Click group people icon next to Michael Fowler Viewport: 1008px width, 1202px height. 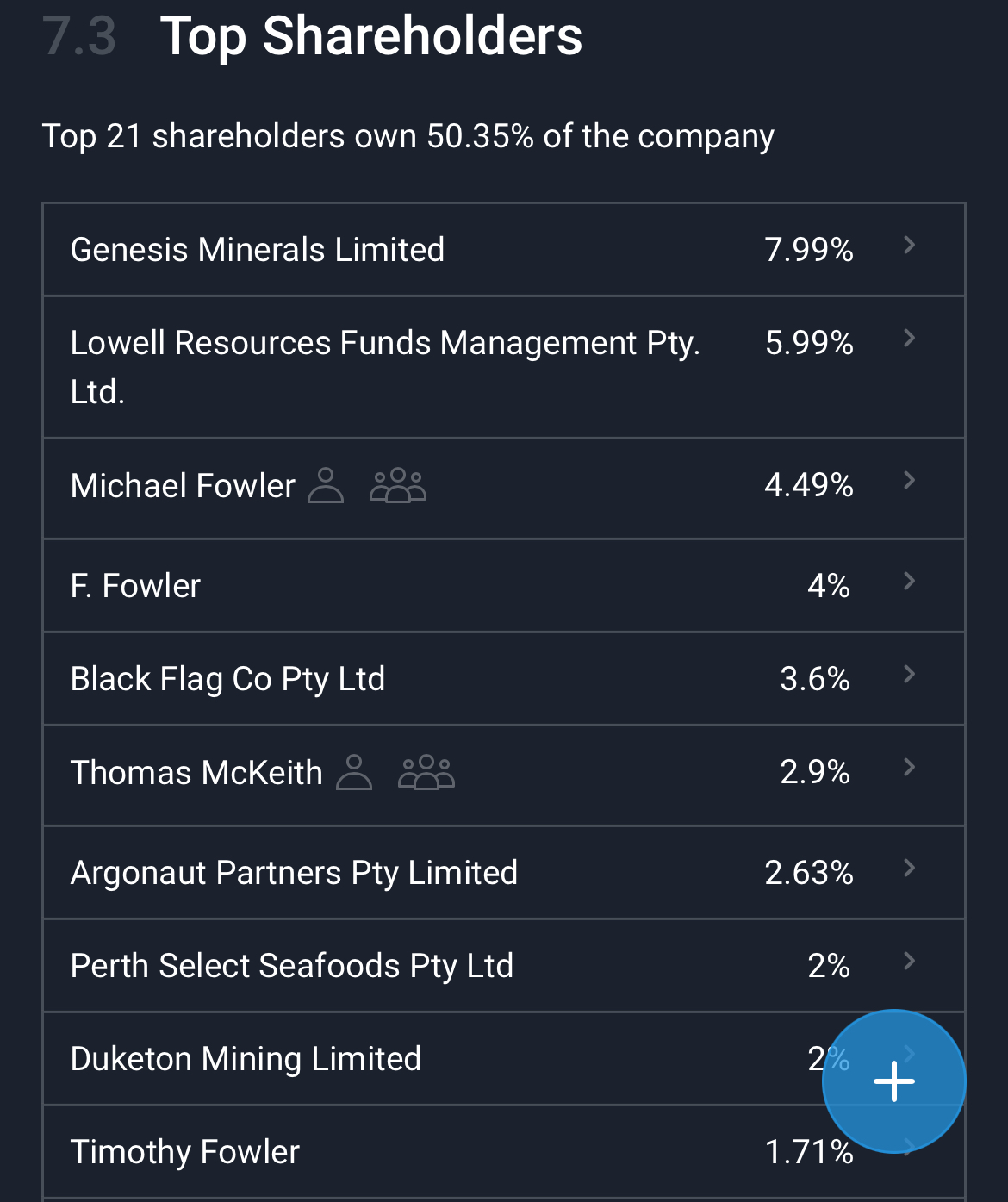(398, 485)
